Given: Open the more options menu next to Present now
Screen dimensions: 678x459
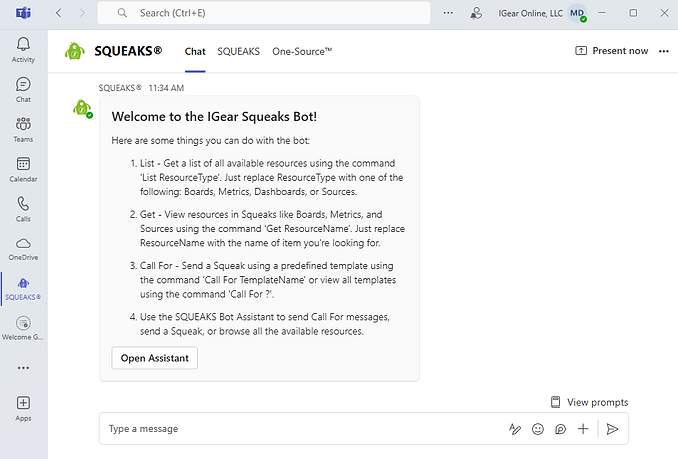Looking at the screenshot, I should click(664, 51).
